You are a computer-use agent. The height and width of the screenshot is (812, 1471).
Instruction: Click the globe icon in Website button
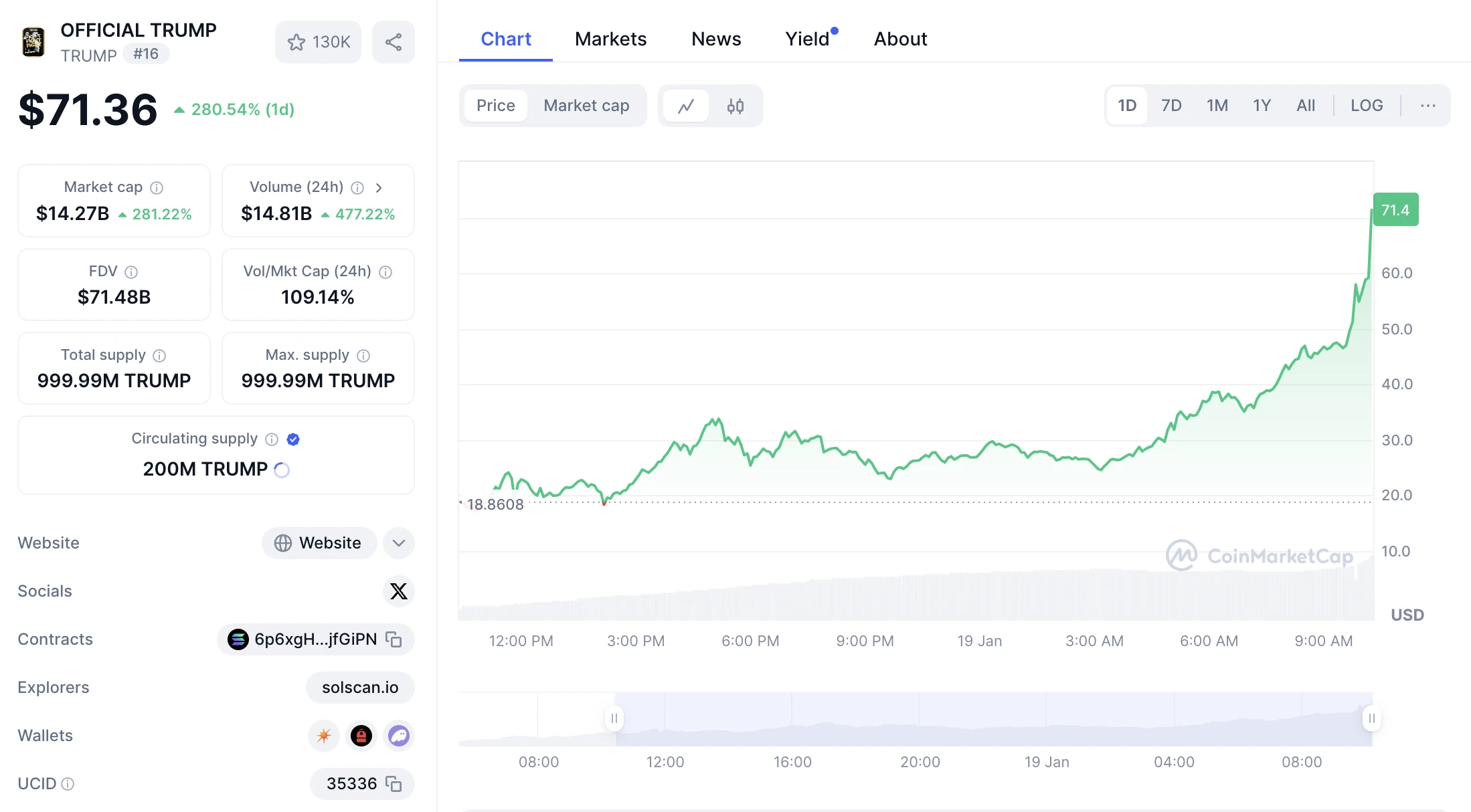pyautogui.click(x=283, y=543)
